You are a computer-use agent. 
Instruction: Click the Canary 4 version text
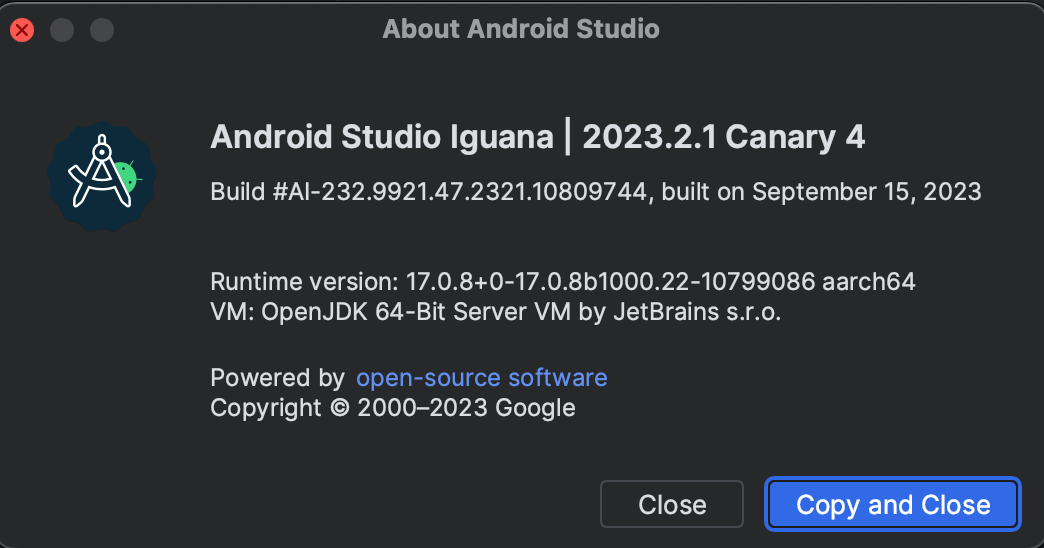pos(794,137)
